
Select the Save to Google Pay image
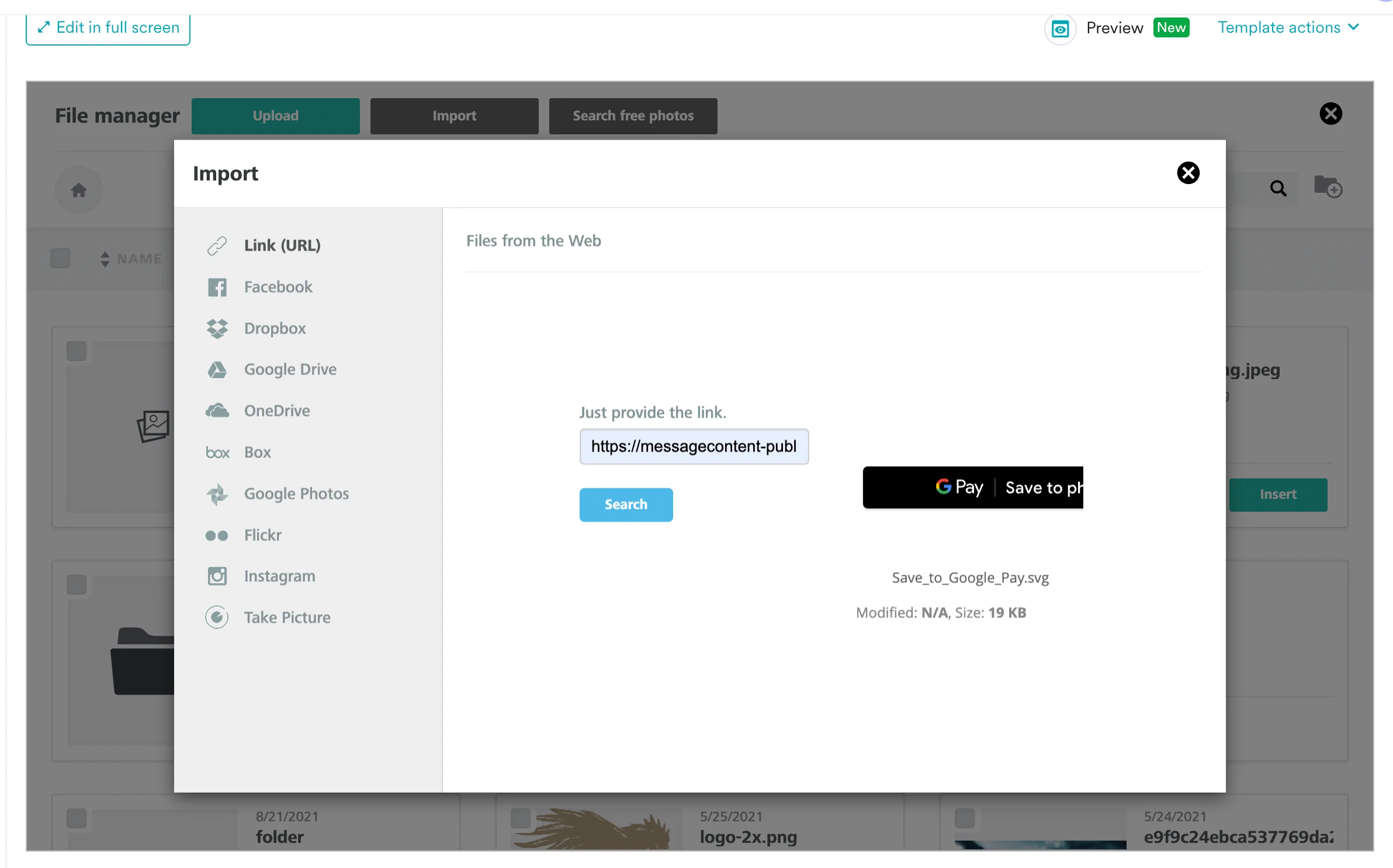tap(973, 487)
